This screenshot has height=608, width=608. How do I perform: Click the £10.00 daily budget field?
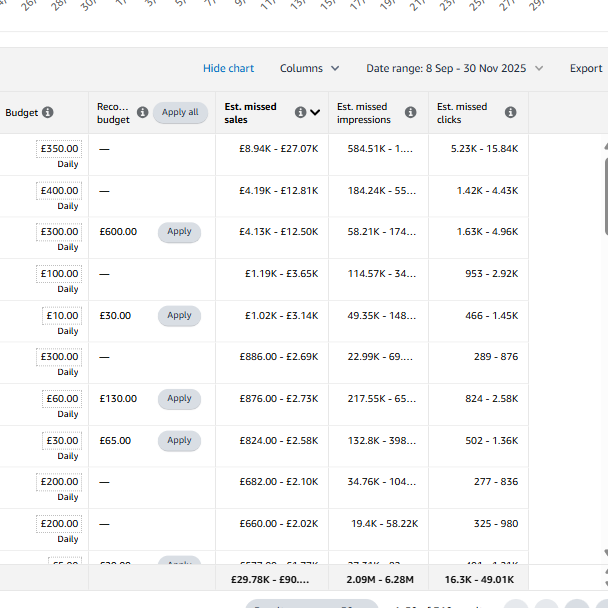(62, 316)
